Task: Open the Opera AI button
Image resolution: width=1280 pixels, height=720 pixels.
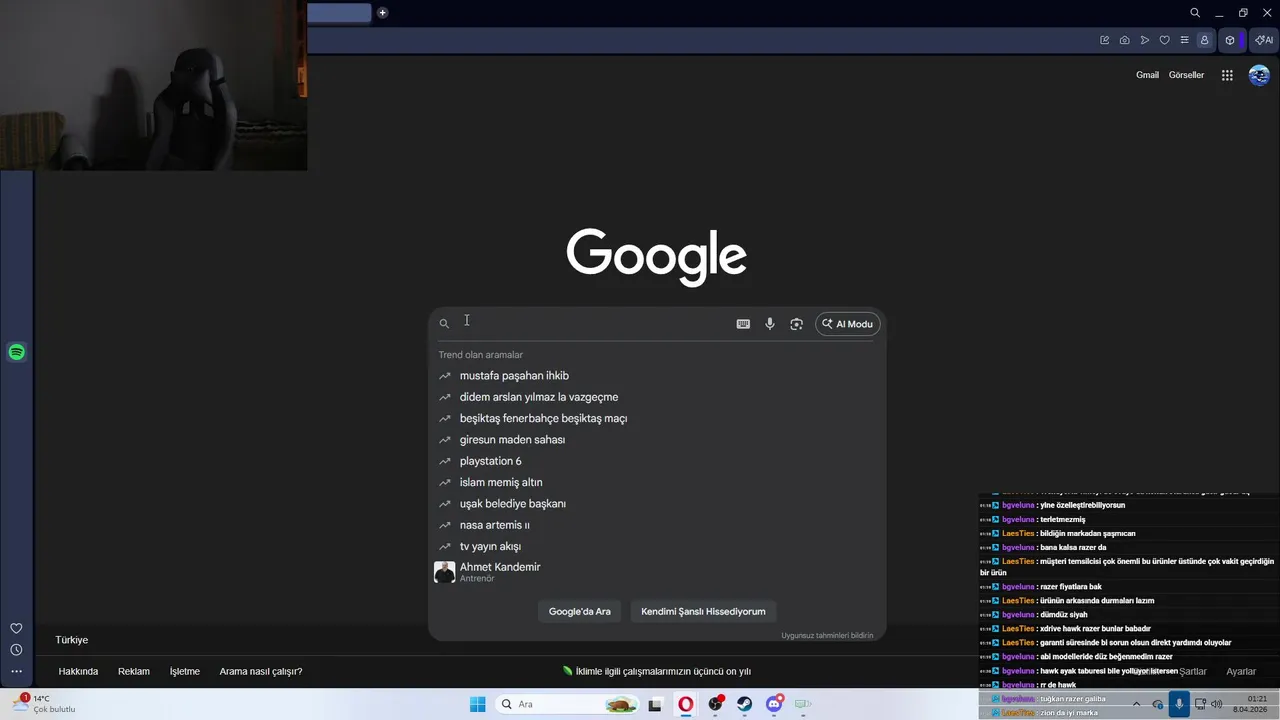Action: click(x=1264, y=40)
